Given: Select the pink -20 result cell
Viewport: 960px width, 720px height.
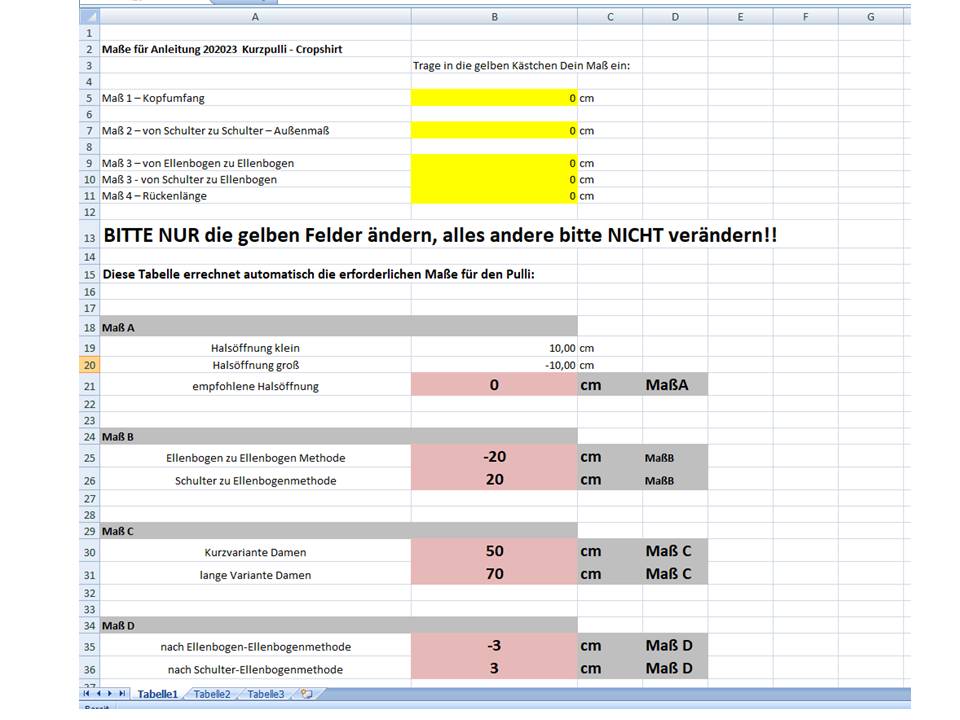Looking at the screenshot, I should pyautogui.click(x=494, y=457).
